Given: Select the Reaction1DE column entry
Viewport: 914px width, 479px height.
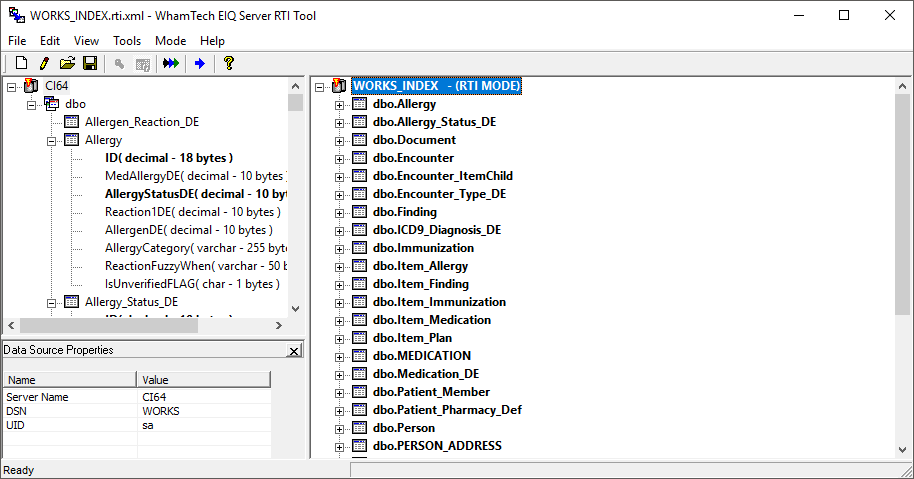Looking at the screenshot, I should [193, 212].
